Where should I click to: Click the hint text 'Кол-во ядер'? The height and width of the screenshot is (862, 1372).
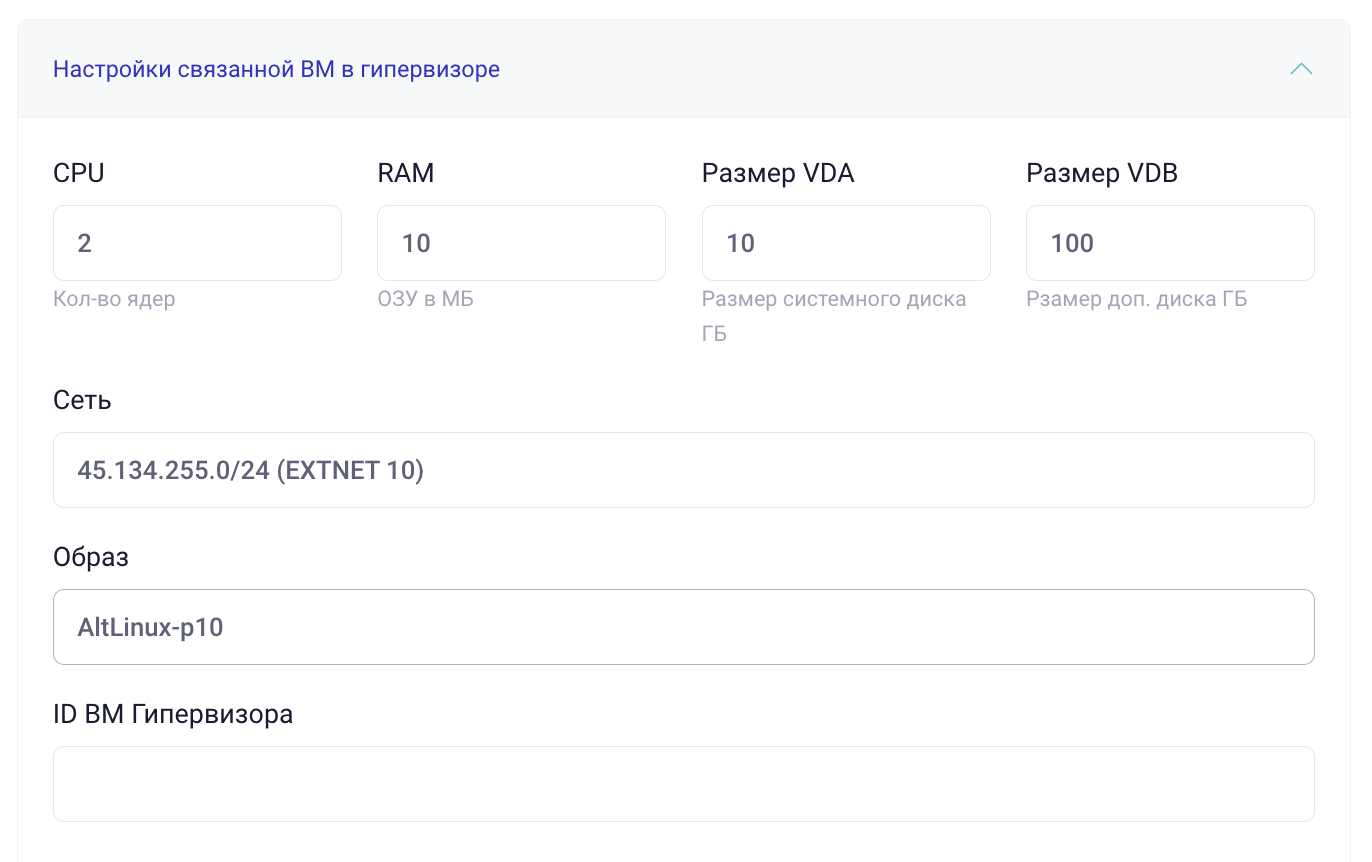[x=116, y=298]
